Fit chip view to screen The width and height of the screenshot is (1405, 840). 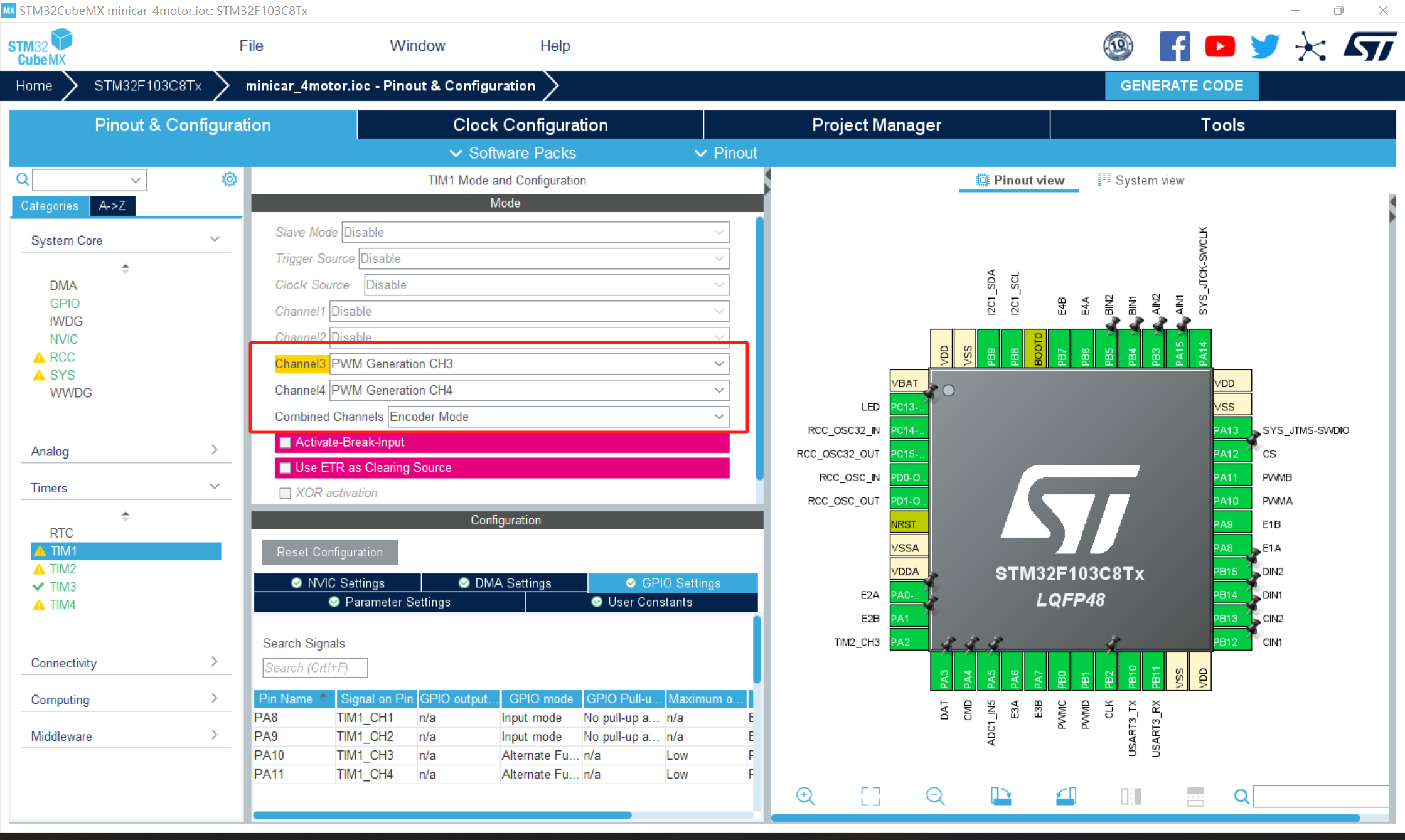[x=870, y=796]
